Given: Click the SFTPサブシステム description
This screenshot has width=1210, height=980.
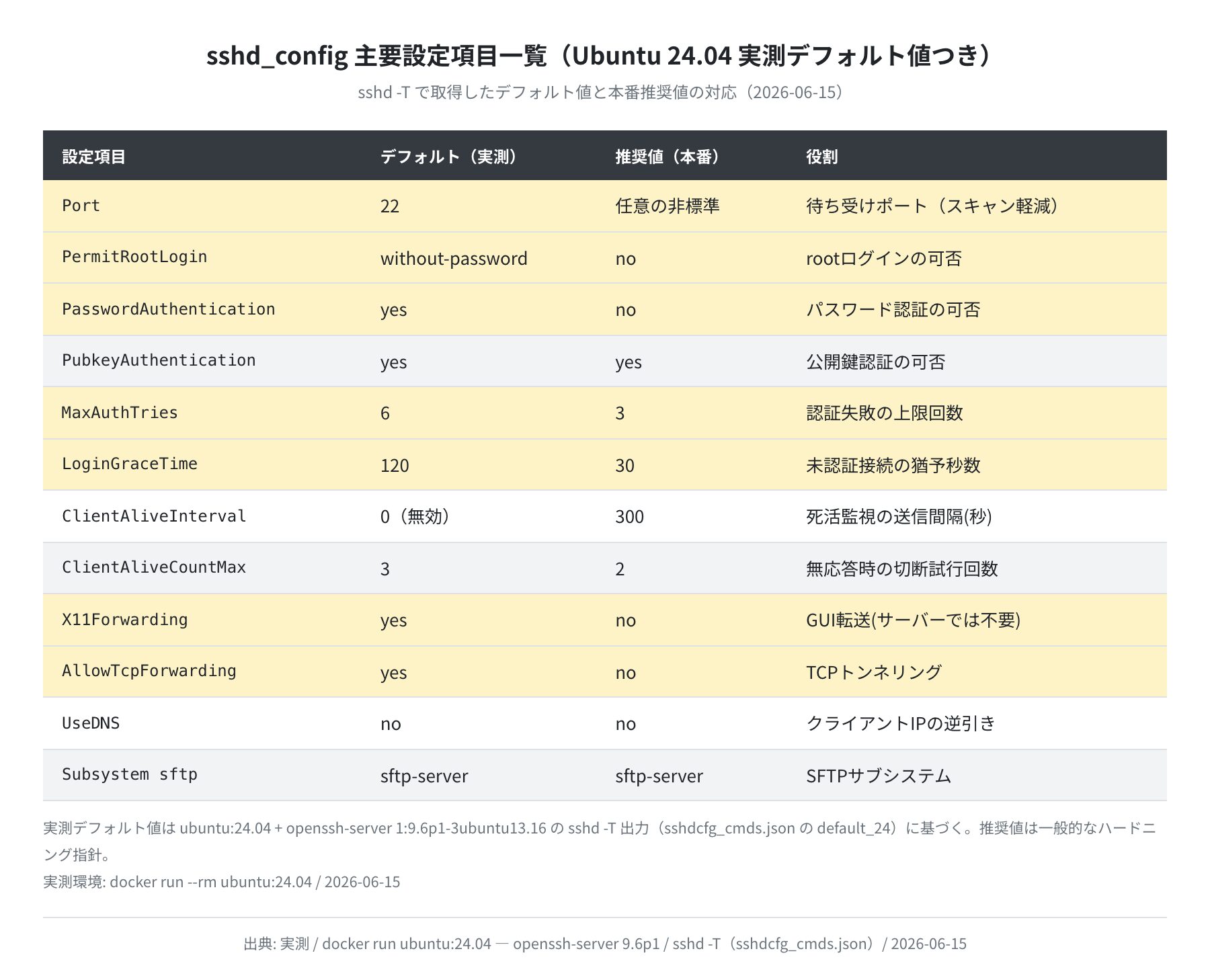Looking at the screenshot, I should tap(879, 776).
